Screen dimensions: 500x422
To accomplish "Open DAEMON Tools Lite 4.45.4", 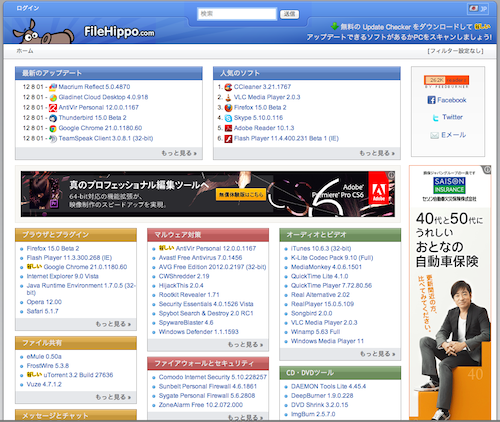I will [x=328, y=386].
